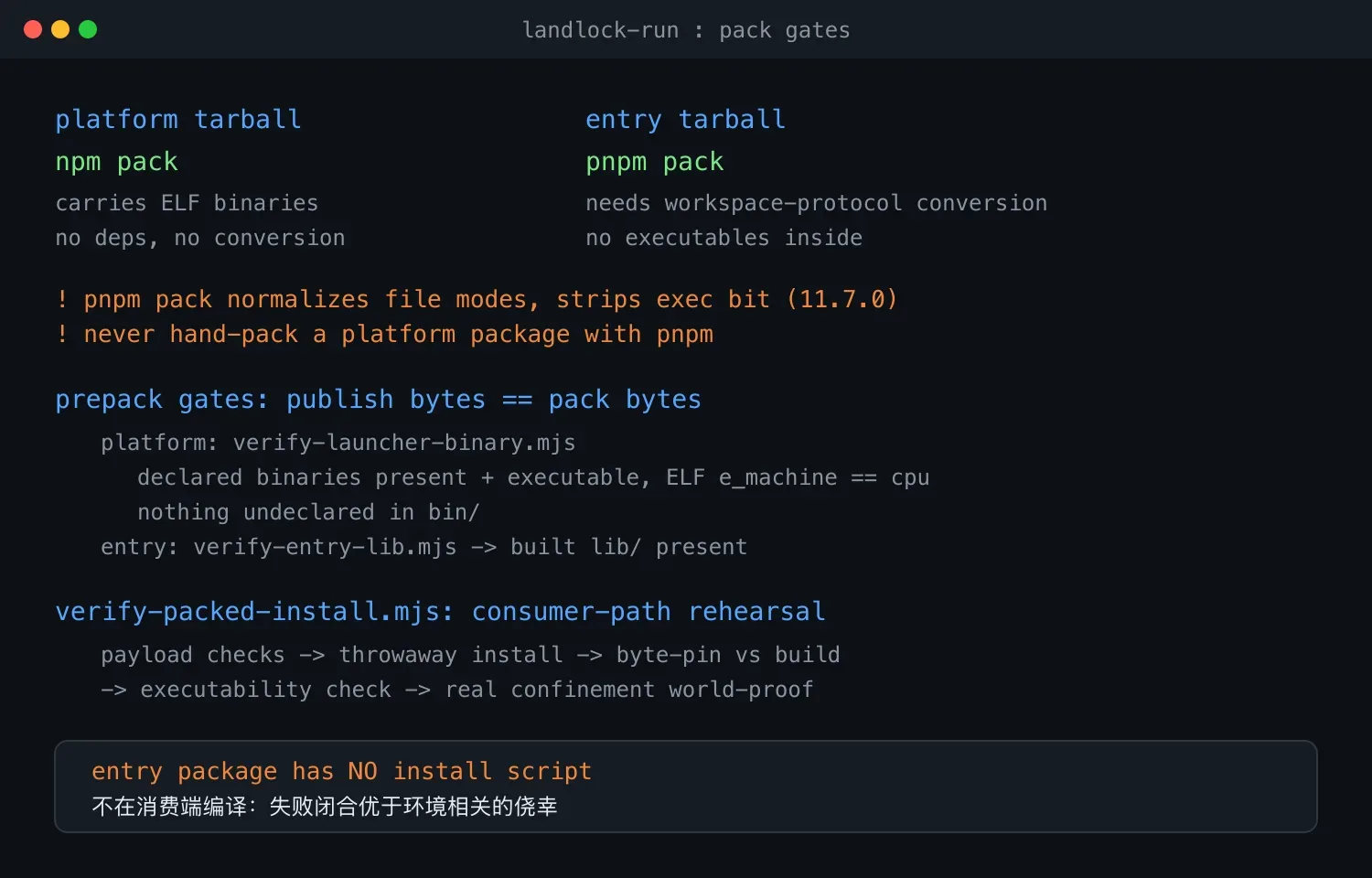
Task: Click the yellow minimize window button
Action: 60,29
